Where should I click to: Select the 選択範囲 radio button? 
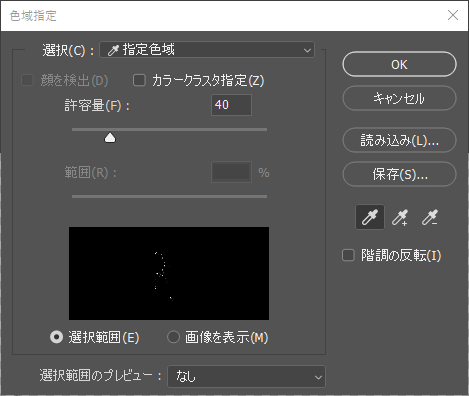pyautogui.click(x=56, y=337)
